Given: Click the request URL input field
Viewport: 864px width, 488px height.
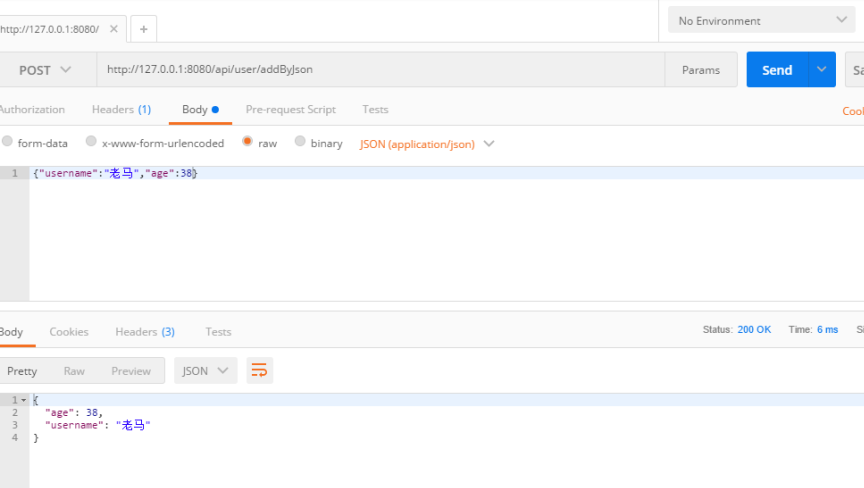Looking at the screenshot, I should (x=381, y=70).
